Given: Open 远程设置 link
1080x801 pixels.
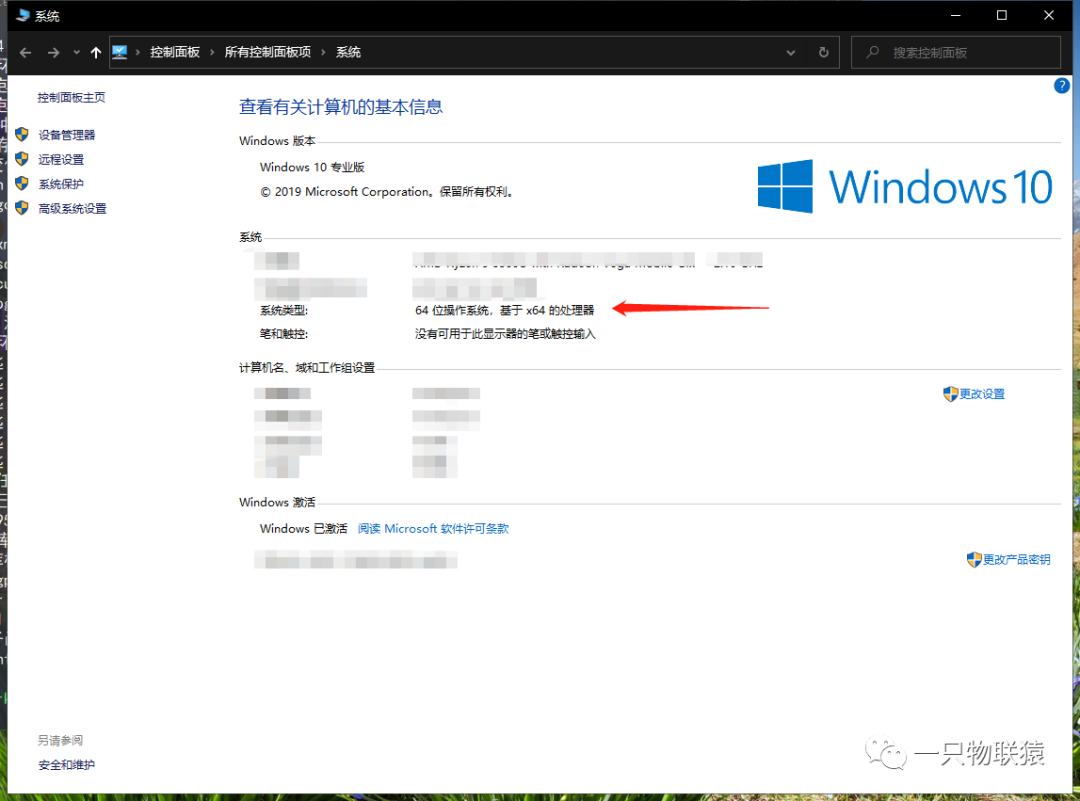Looking at the screenshot, I should [x=61, y=160].
